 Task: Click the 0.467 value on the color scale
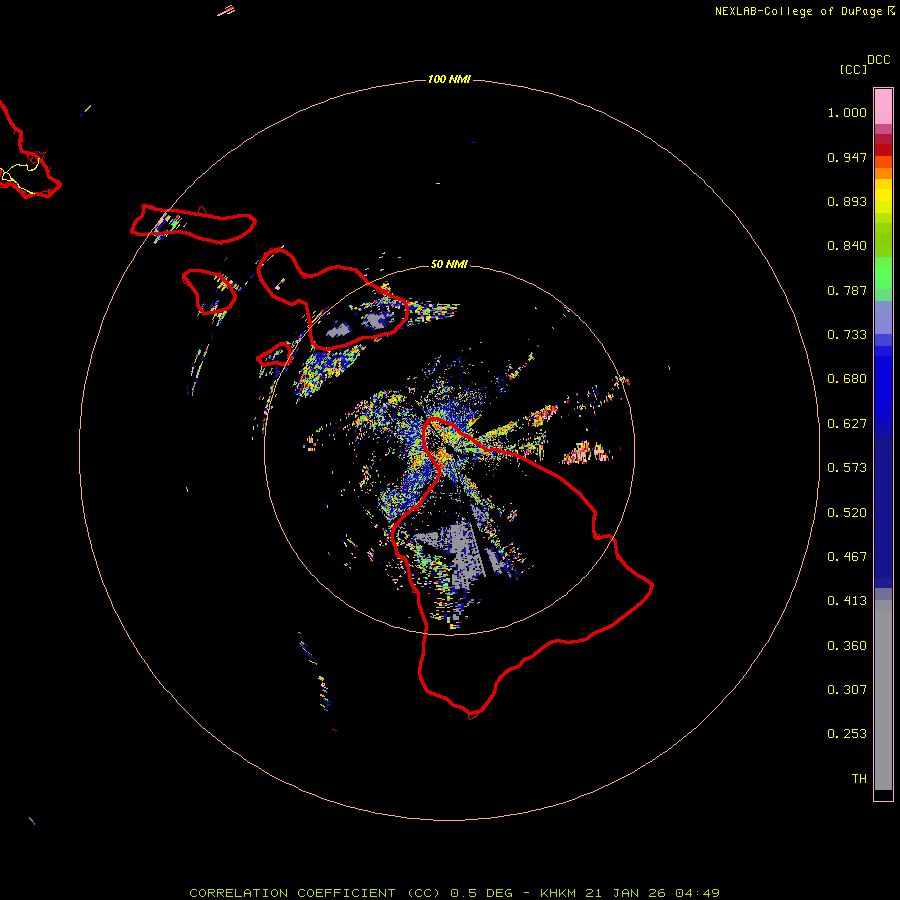point(847,557)
